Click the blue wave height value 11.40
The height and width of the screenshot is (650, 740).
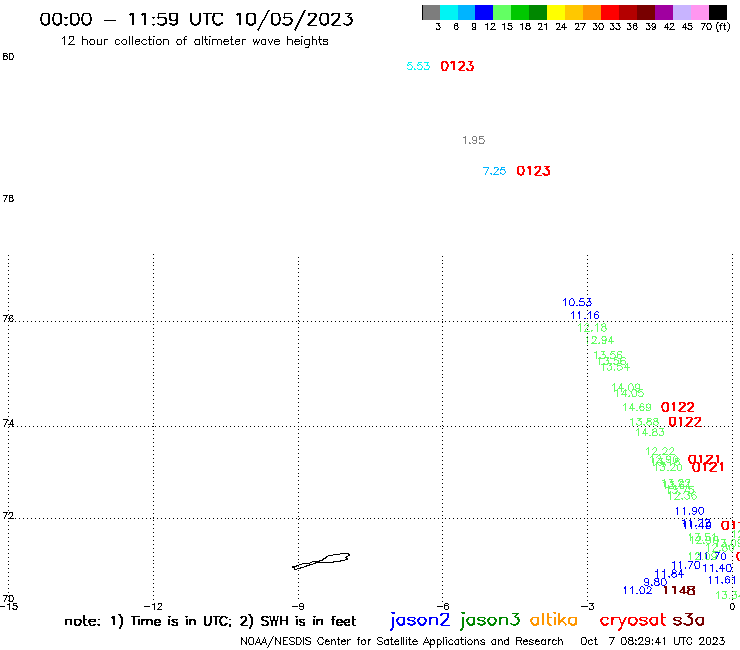pos(717,568)
